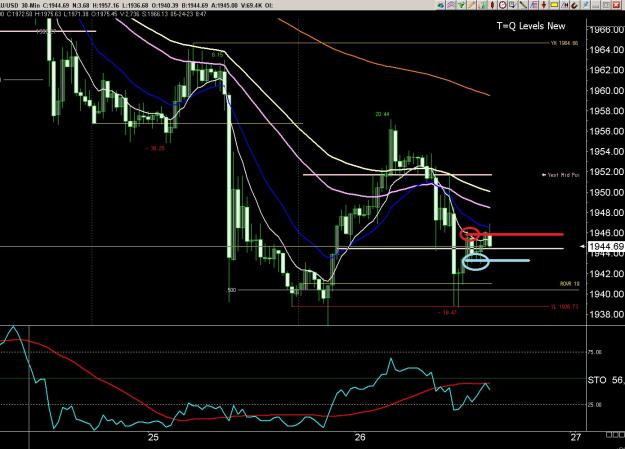
Task: Click the date label 27 on time axis
Action: [x=576, y=437]
